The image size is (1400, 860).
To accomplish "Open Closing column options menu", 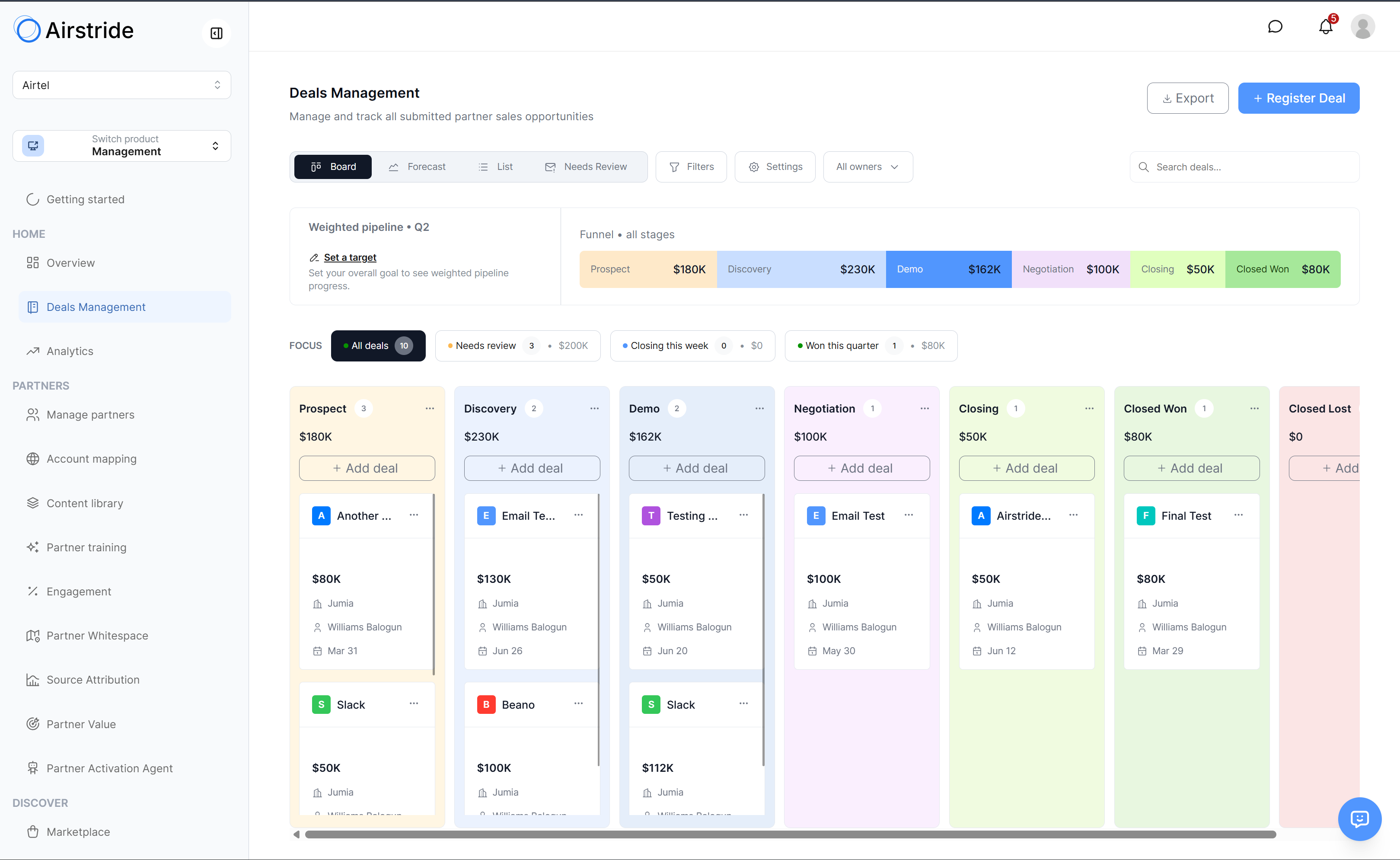I will point(1089,409).
